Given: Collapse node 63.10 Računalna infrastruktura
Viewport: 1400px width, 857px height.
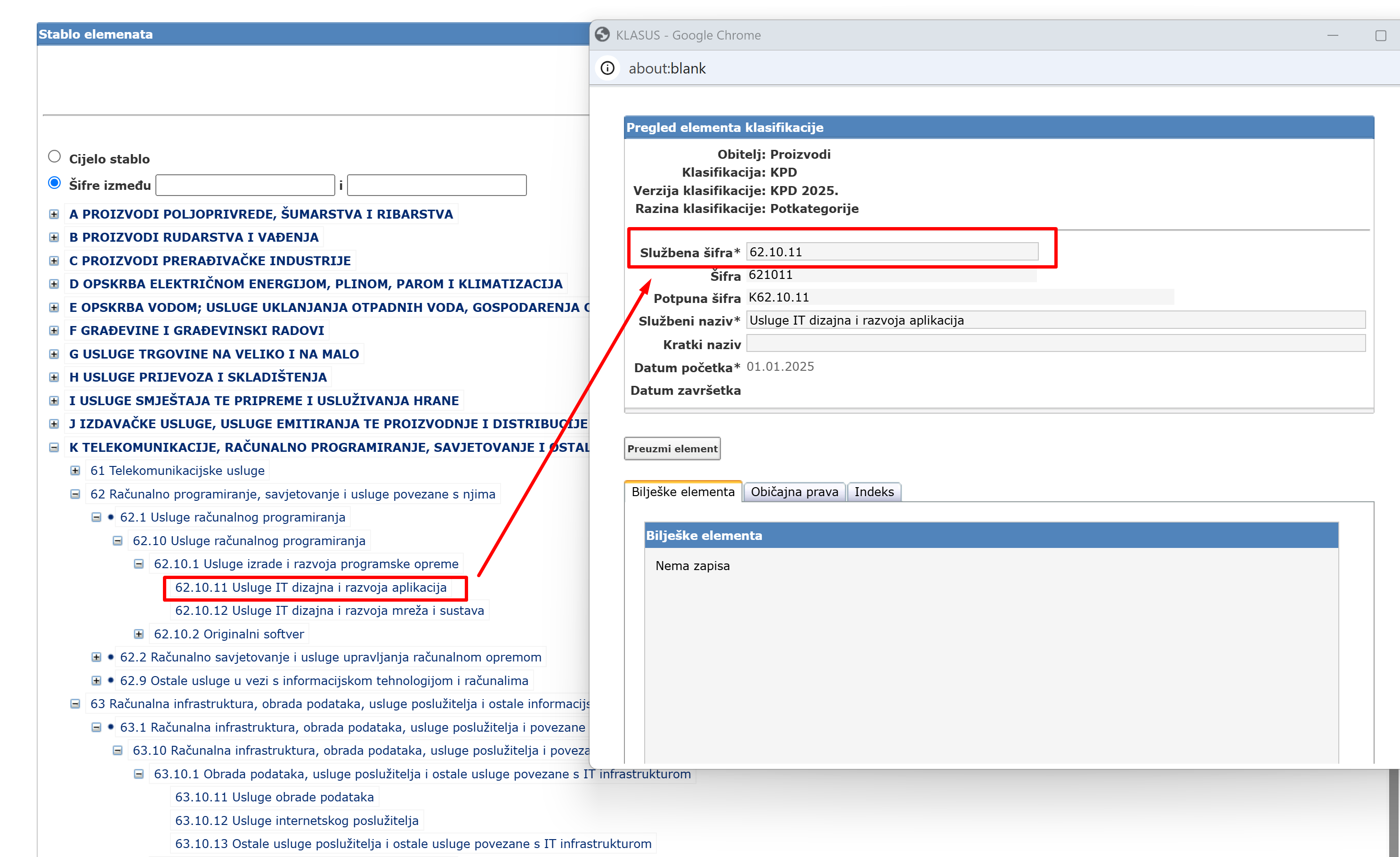Looking at the screenshot, I should 118,750.
